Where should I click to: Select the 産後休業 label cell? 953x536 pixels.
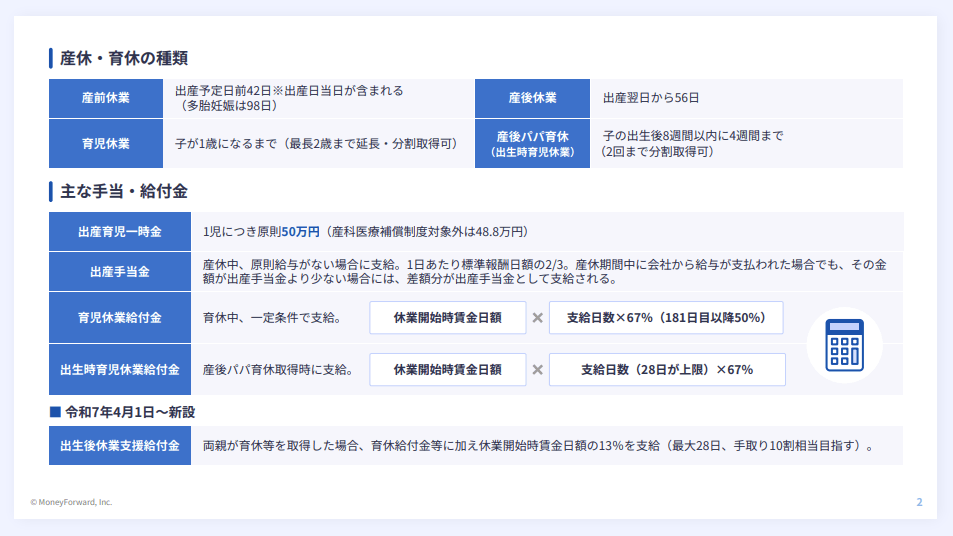pyautogui.click(x=532, y=98)
